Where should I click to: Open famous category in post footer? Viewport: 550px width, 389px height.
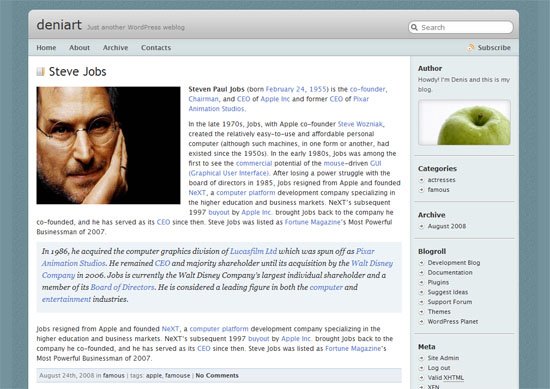click(114, 376)
